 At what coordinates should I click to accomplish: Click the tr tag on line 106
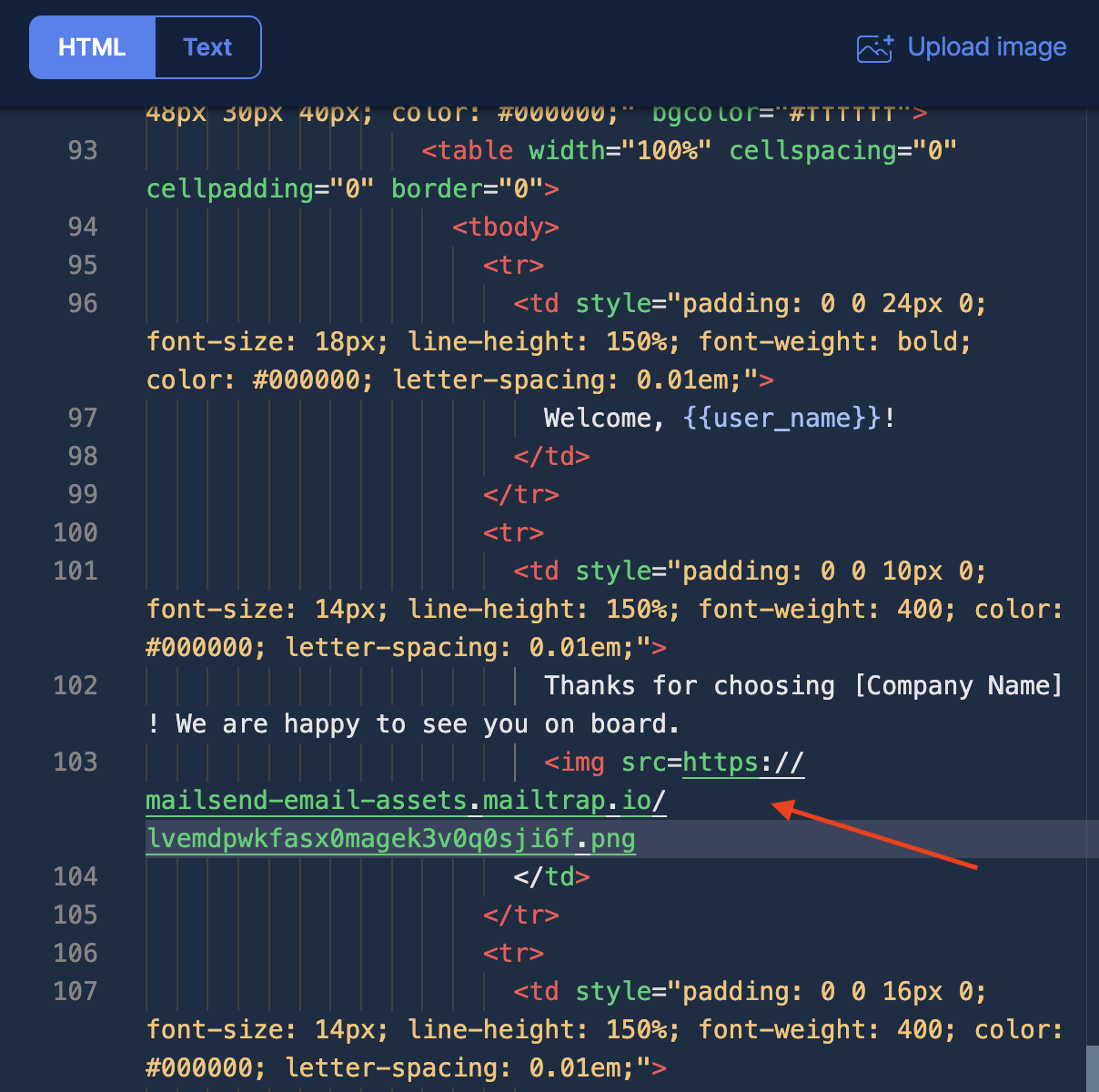[513, 953]
